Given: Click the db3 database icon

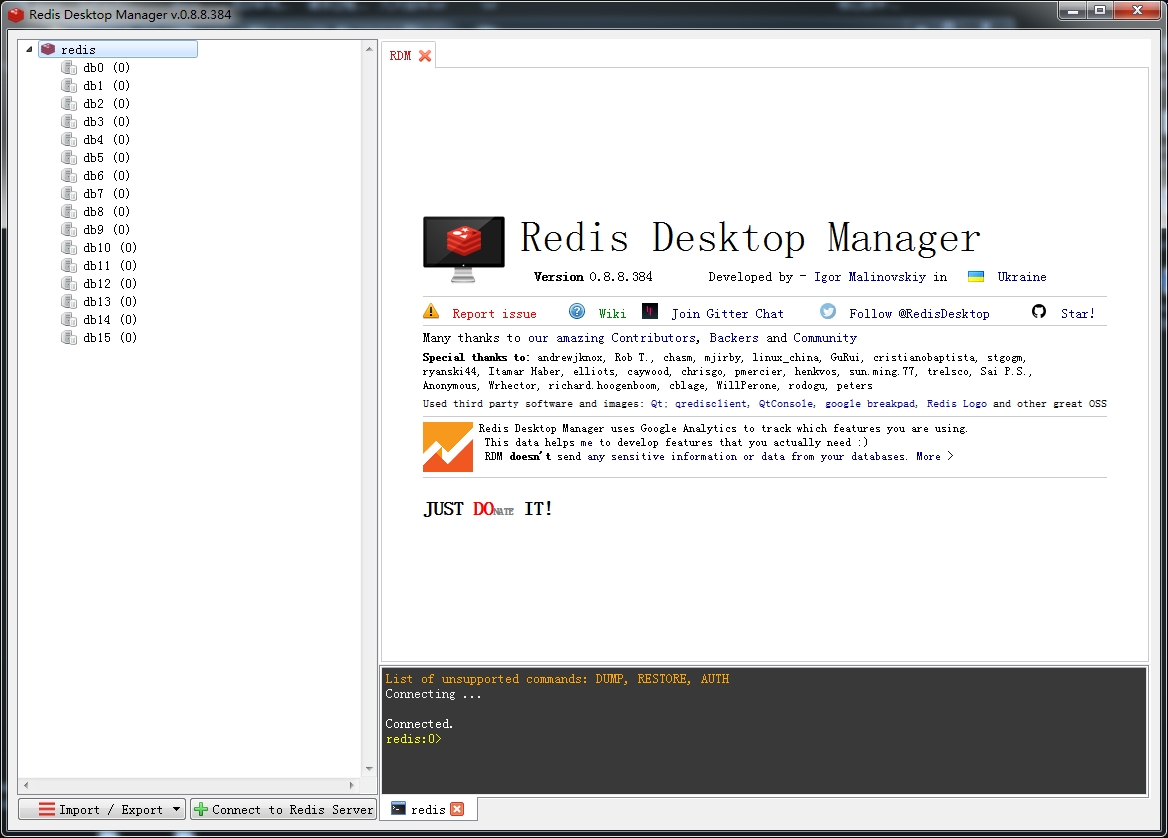Looking at the screenshot, I should [69, 121].
